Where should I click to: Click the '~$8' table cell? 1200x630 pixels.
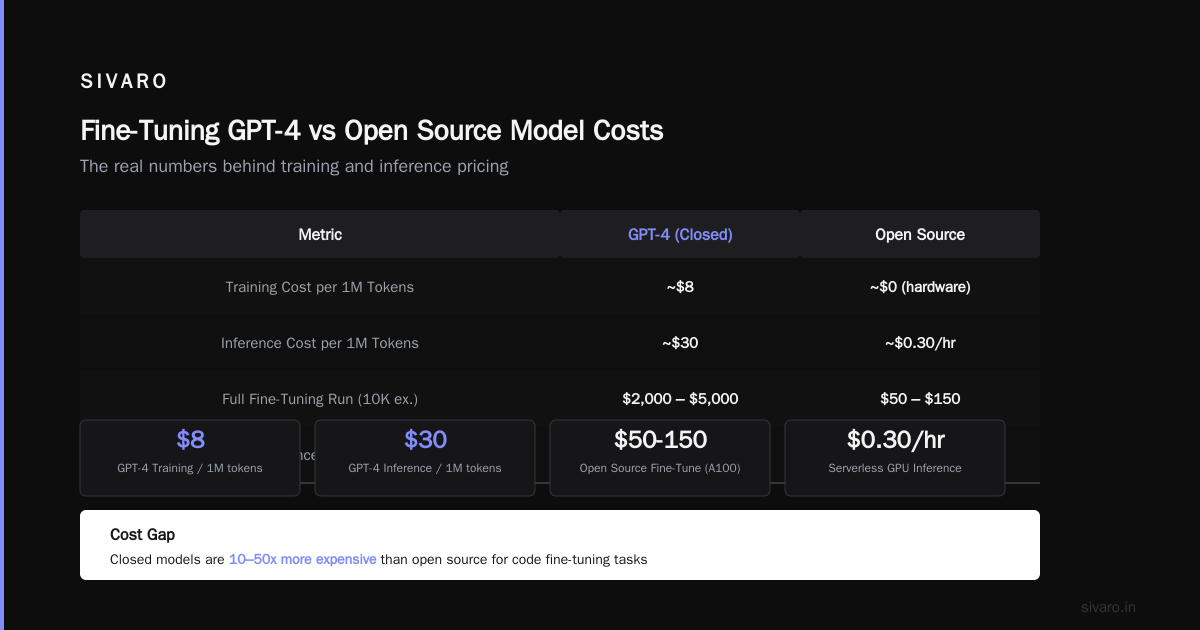pyautogui.click(x=680, y=287)
